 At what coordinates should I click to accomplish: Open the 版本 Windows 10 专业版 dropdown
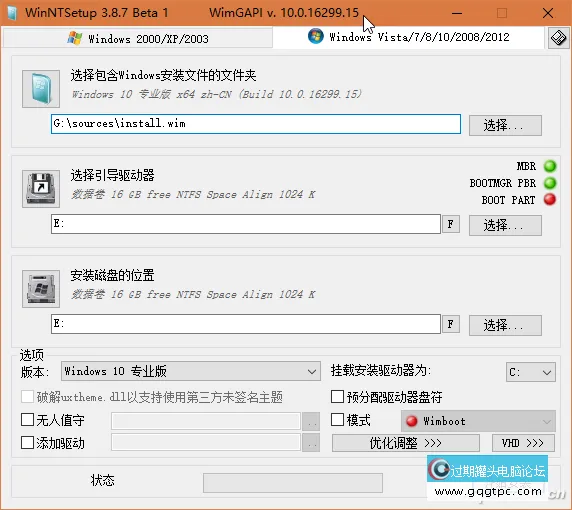tap(191, 371)
